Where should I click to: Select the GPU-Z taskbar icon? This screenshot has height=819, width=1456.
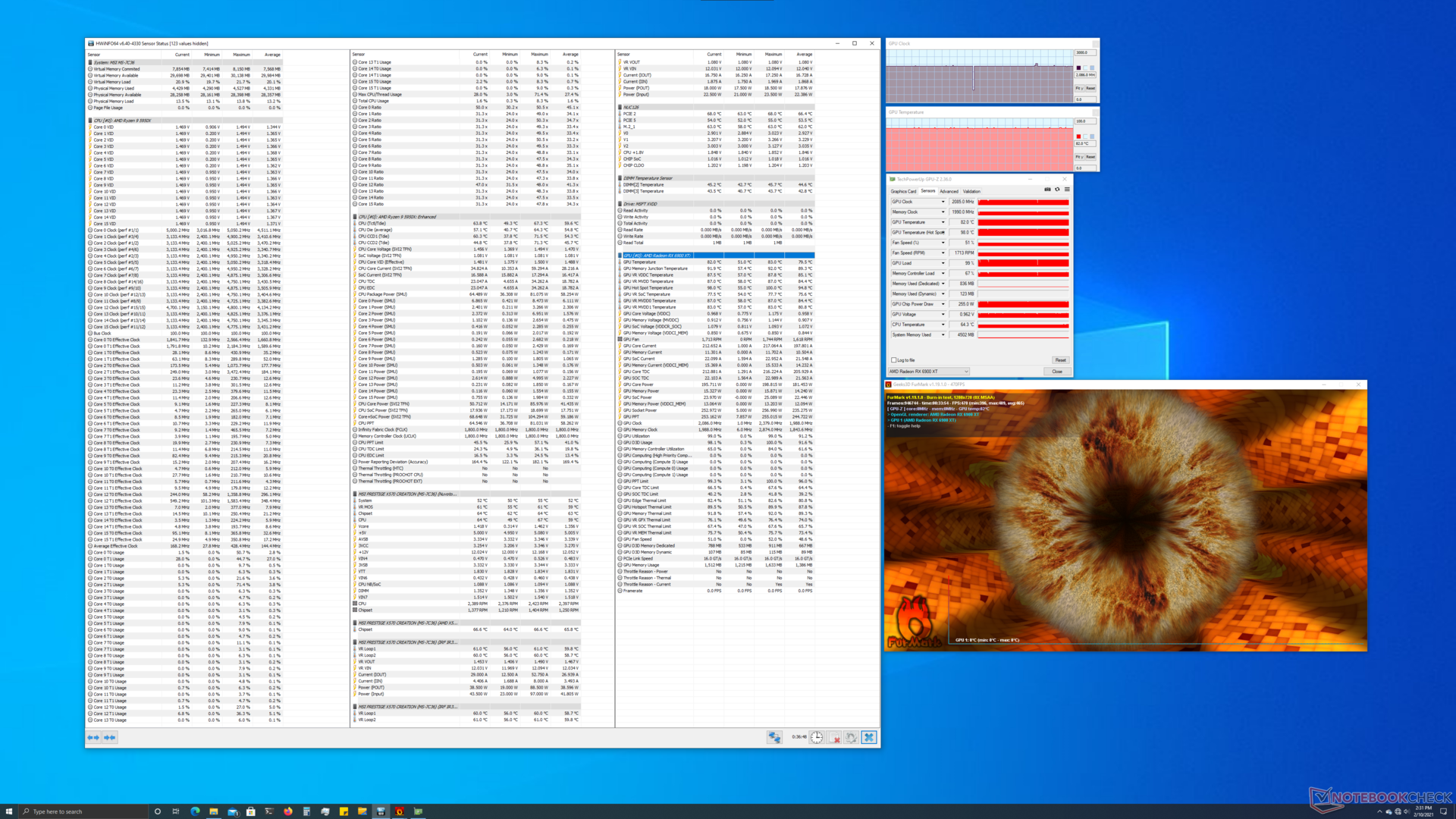[x=418, y=811]
